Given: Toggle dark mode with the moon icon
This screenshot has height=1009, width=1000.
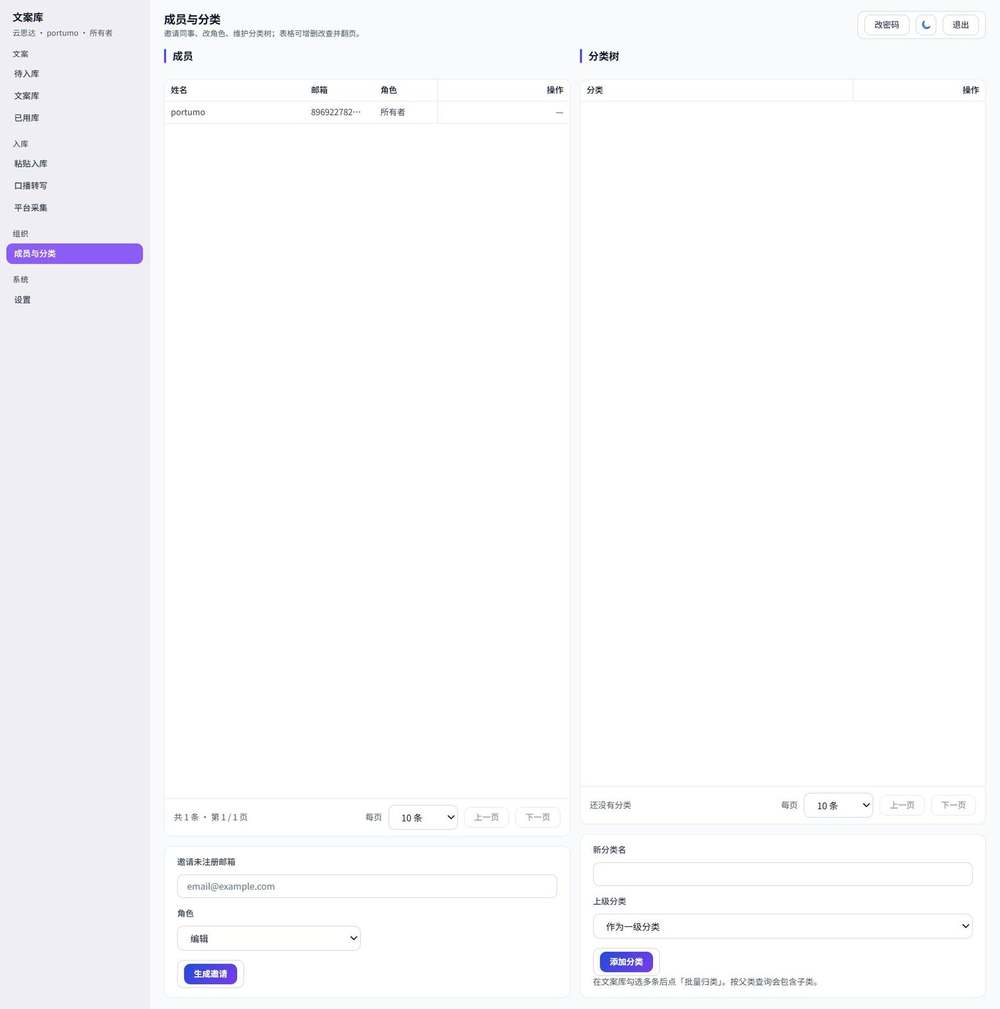Looking at the screenshot, I should click(926, 25).
